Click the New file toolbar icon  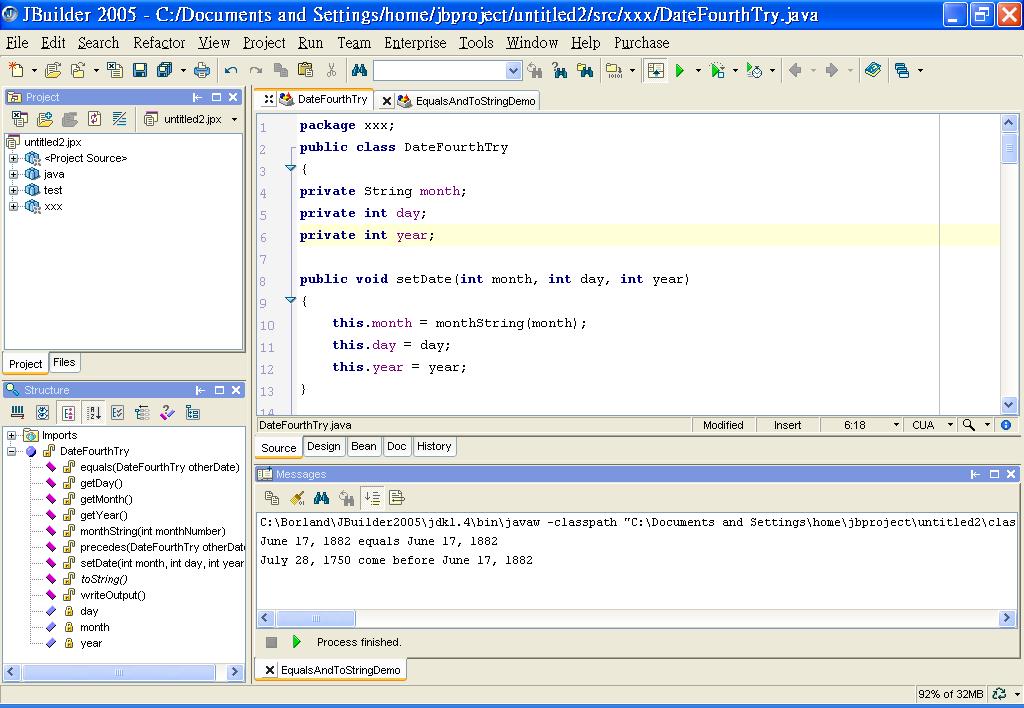coord(16,70)
